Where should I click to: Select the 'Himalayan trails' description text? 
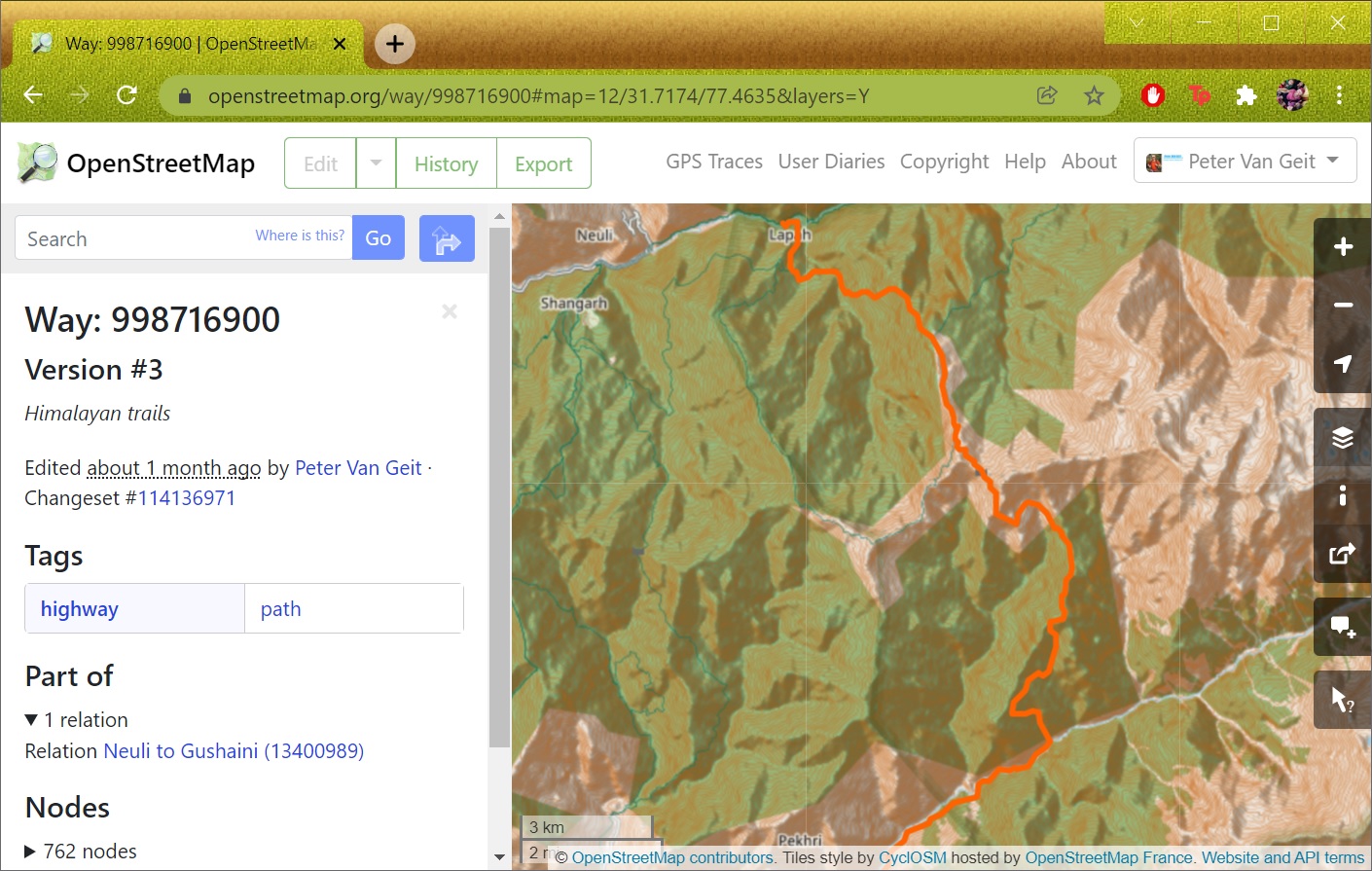(x=97, y=414)
